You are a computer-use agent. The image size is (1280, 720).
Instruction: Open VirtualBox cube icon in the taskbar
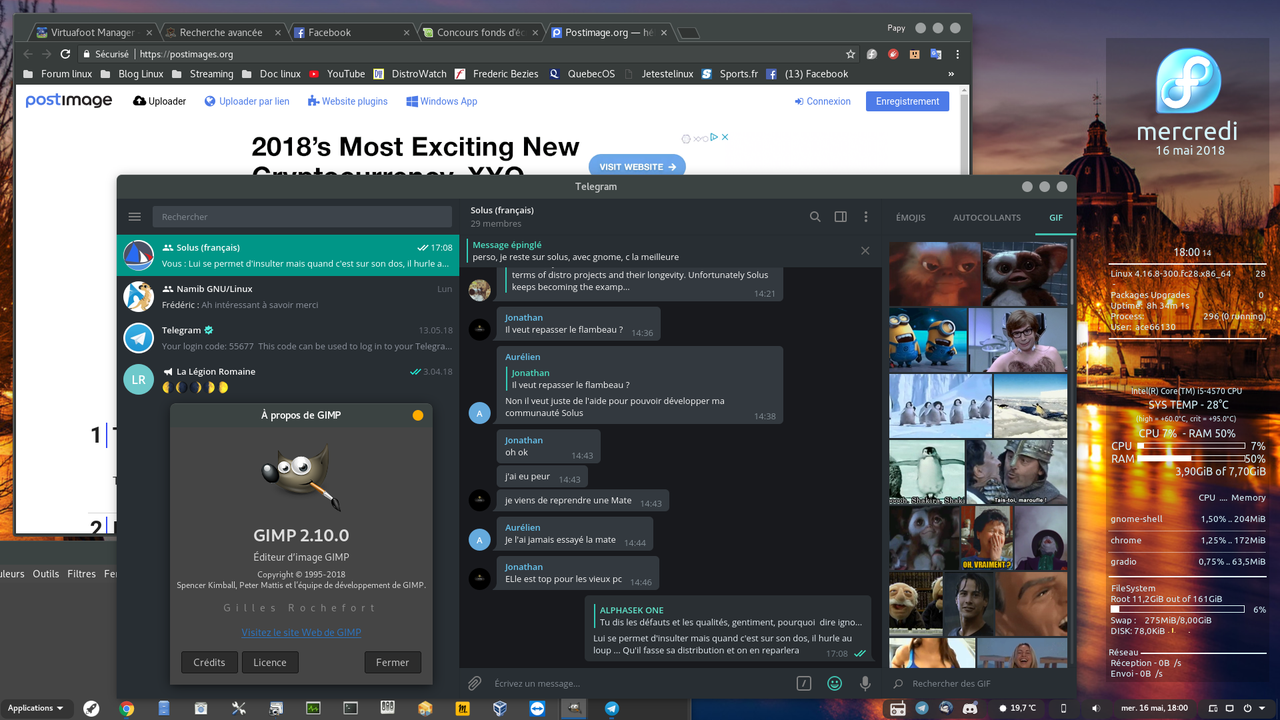click(499, 708)
